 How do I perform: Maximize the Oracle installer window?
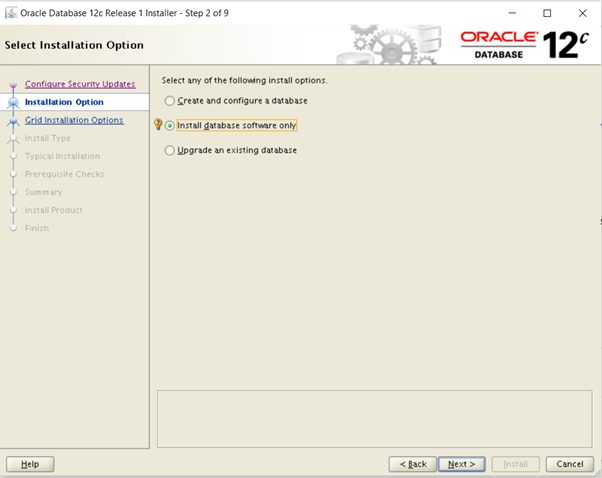point(547,13)
